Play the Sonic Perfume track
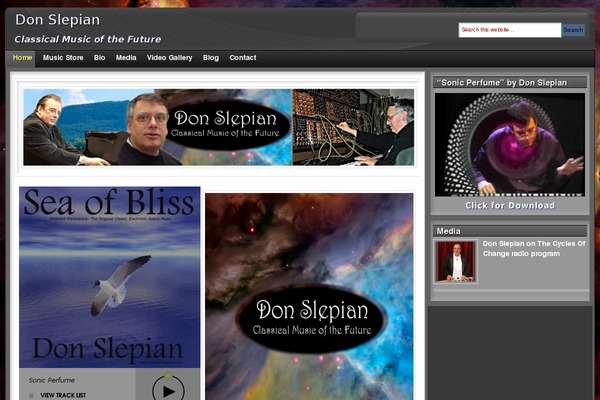Viewport: 600px width, 400px height. point(168,390)
